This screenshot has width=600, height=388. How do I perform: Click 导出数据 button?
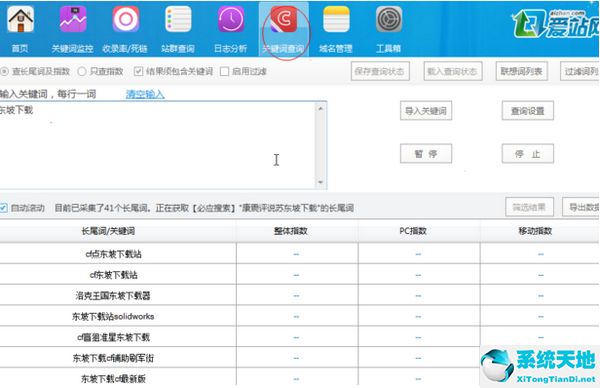coord(581,207)
